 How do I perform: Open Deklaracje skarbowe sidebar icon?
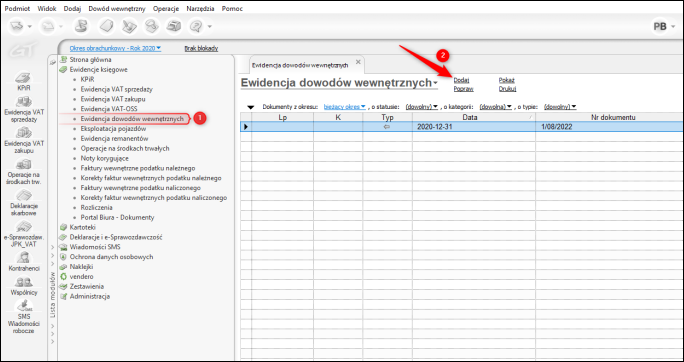(23, 195)
